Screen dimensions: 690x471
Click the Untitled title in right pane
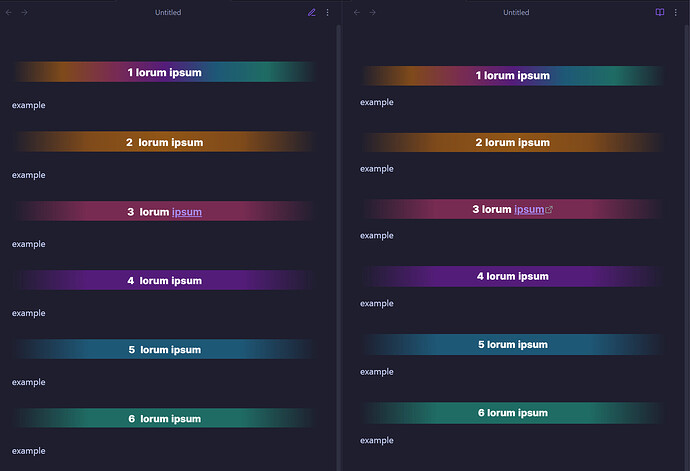click(x=516, y=12)
